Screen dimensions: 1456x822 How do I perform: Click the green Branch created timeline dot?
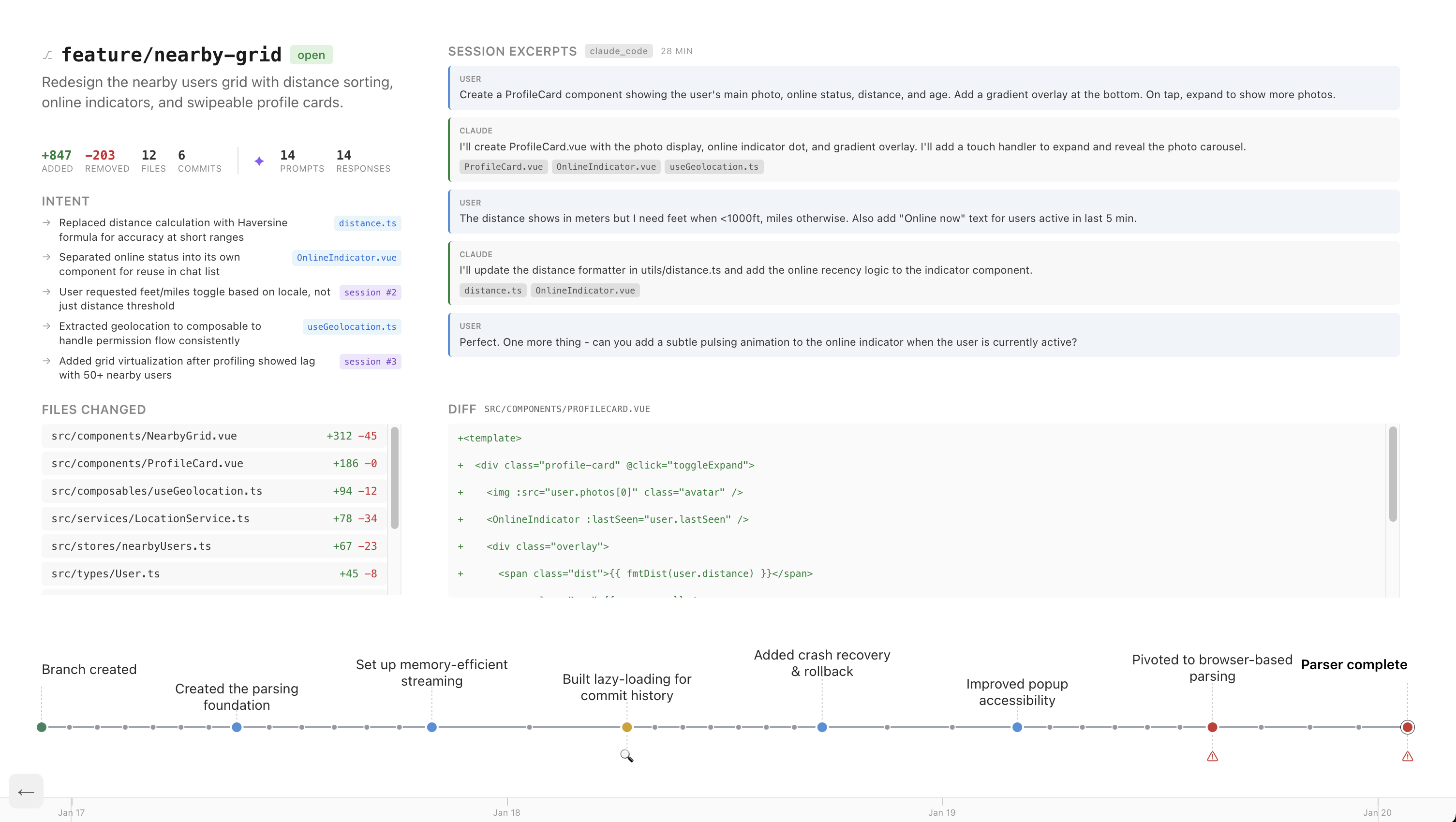[41, 727]
